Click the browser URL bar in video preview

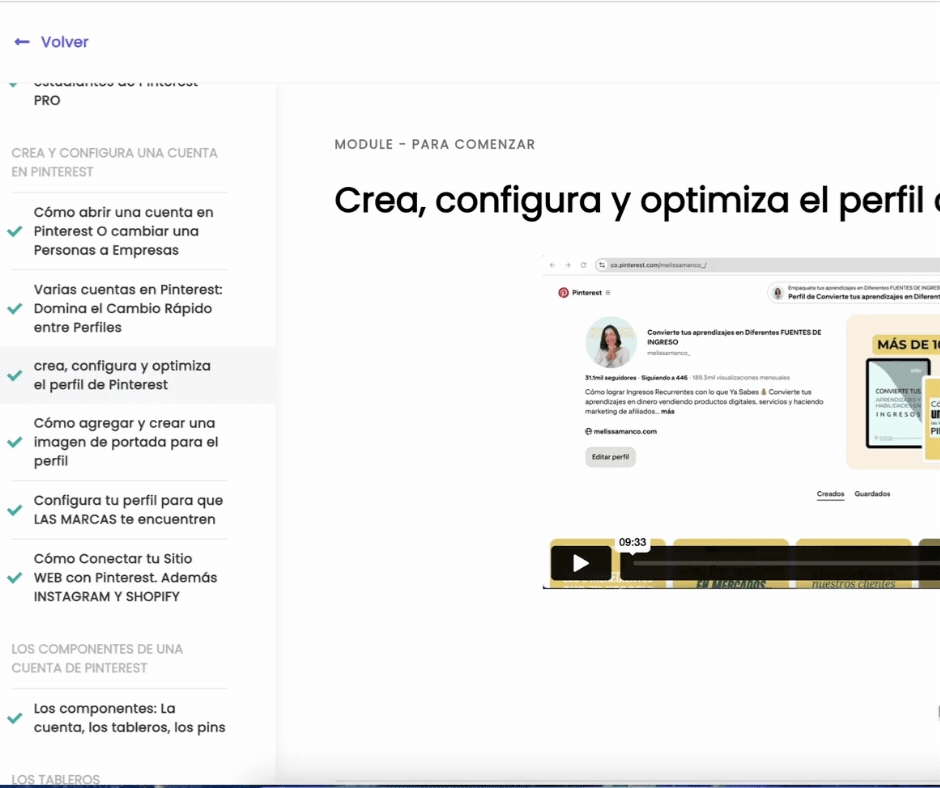(x=767, y=265)
